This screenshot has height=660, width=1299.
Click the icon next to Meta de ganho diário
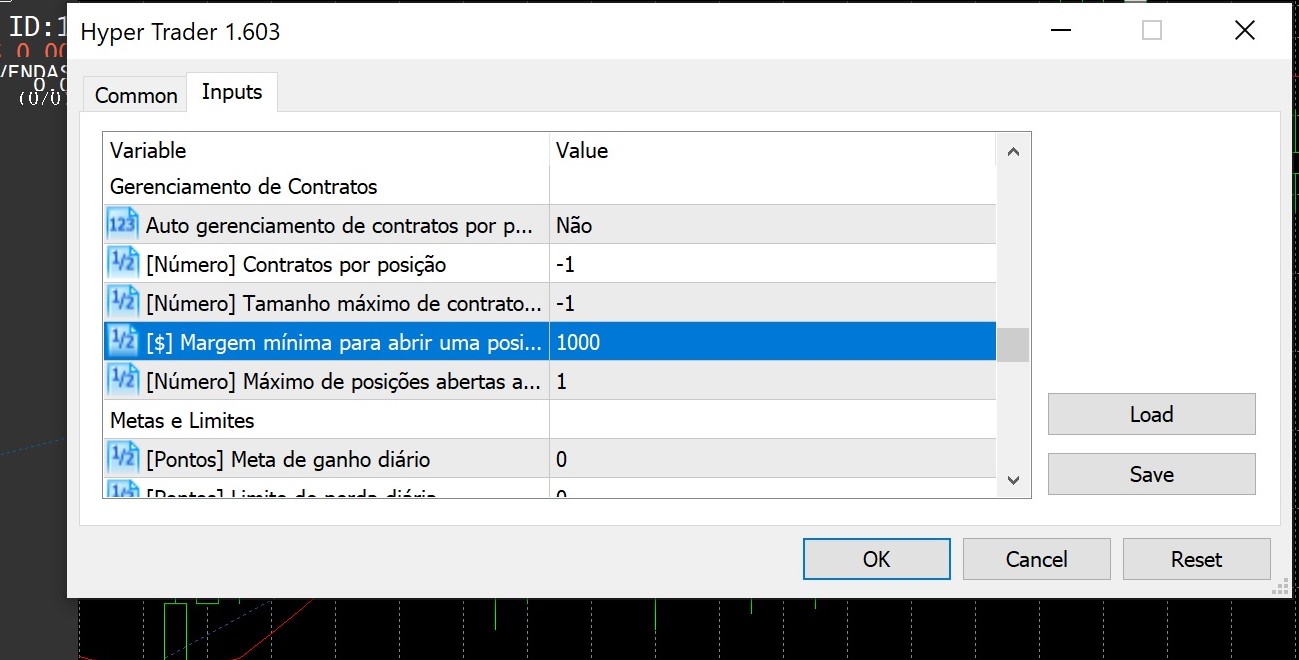click(122, 459)
